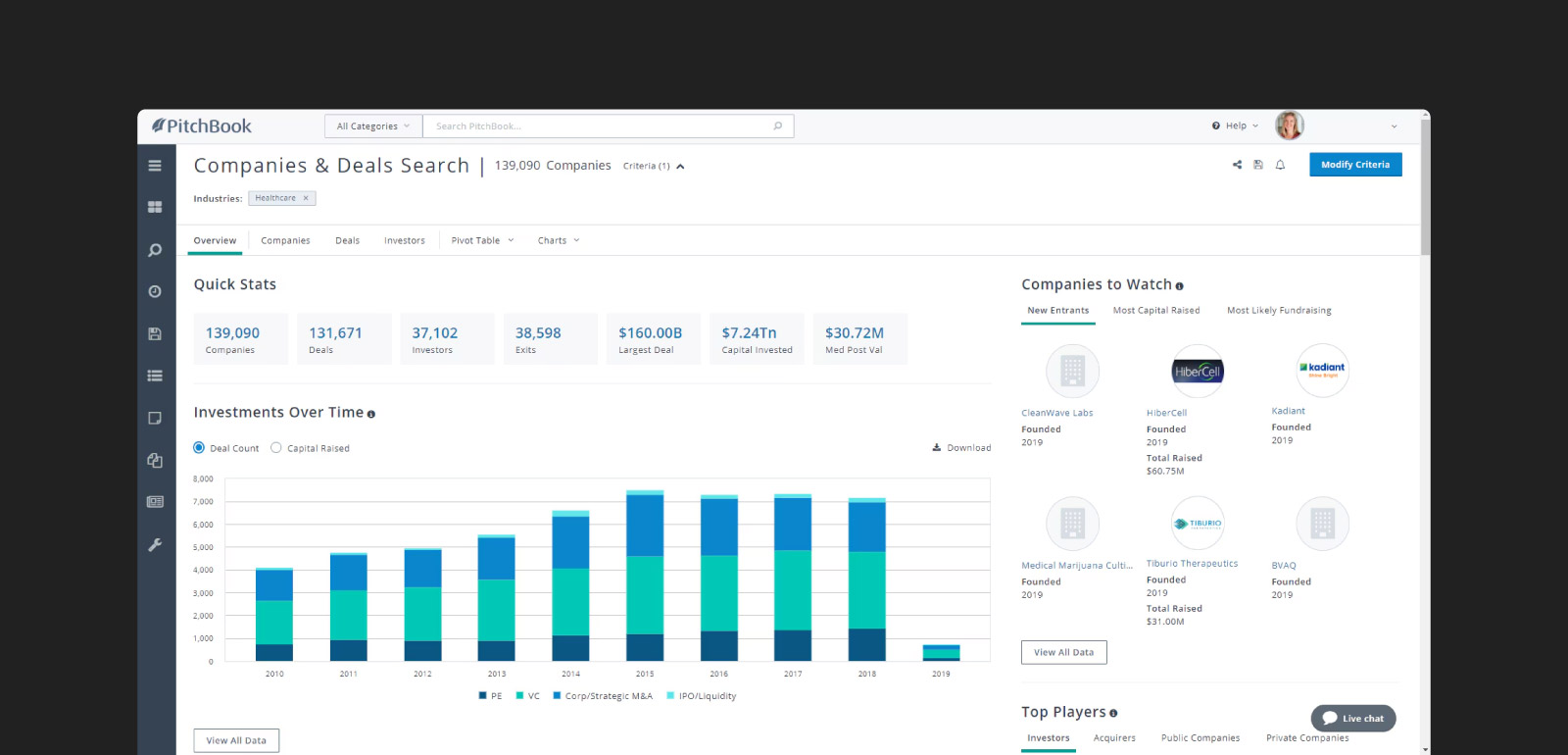The height and width of the screenshot is (755, 1568).
Task: Open the CleanWave Labs company link
Action: tap(1057, 413)
